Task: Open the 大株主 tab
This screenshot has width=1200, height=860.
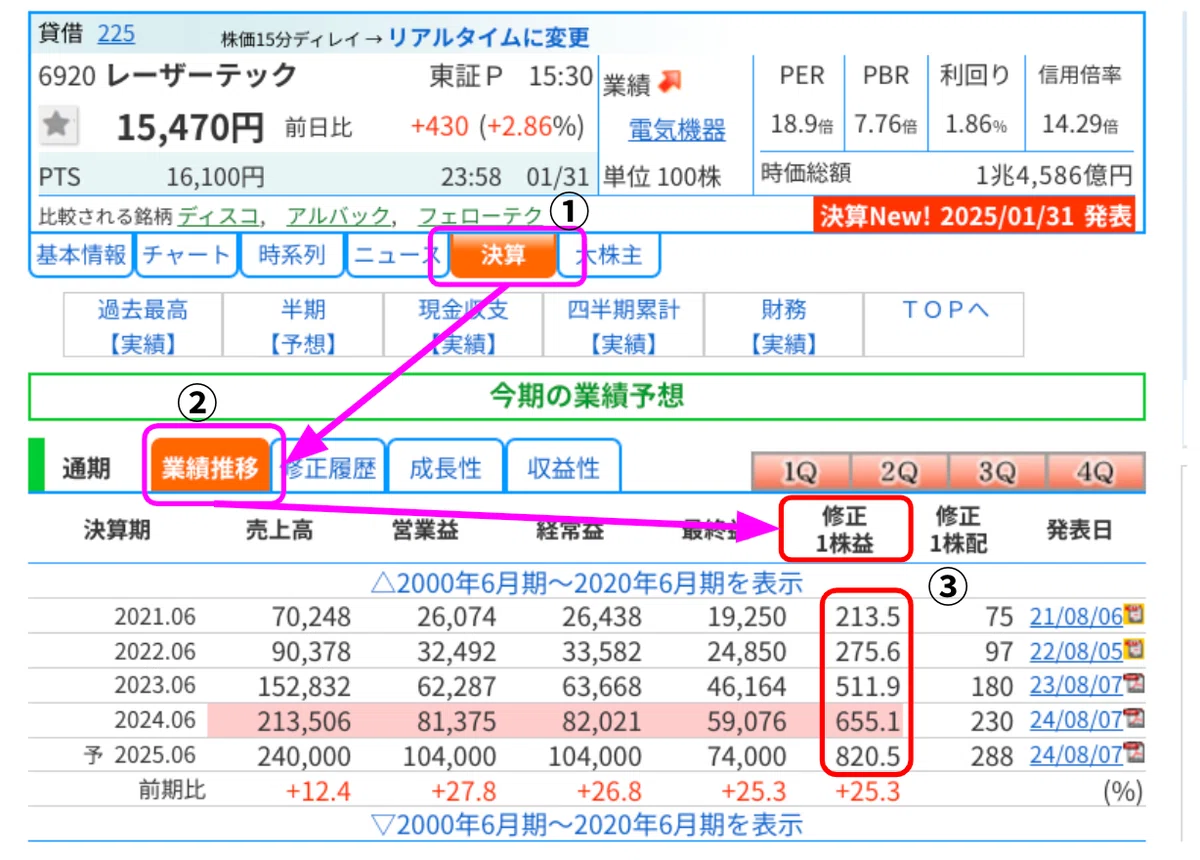Action: coord(610,255)
